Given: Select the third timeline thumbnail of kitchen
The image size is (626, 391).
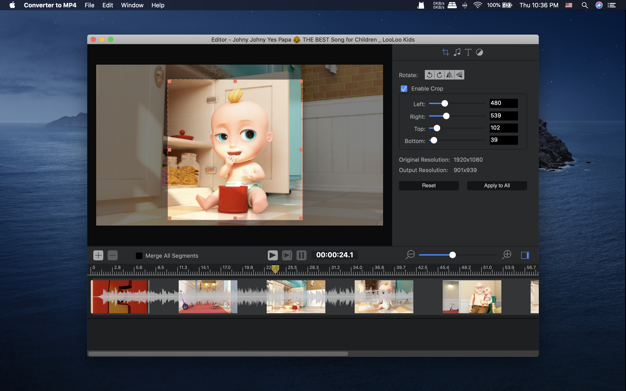Looking at the screenshot, I should (x=296, y=296).
